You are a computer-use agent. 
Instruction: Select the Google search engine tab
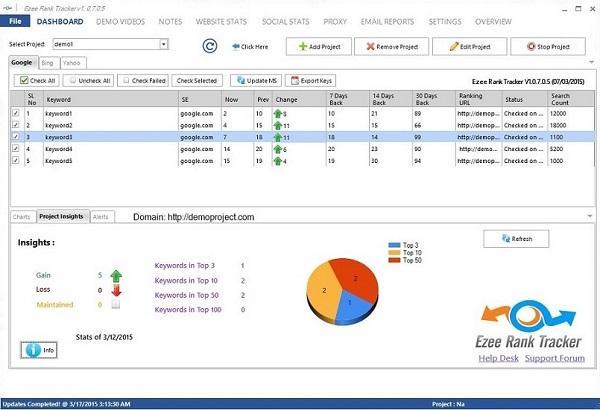[x=23, y=62]
